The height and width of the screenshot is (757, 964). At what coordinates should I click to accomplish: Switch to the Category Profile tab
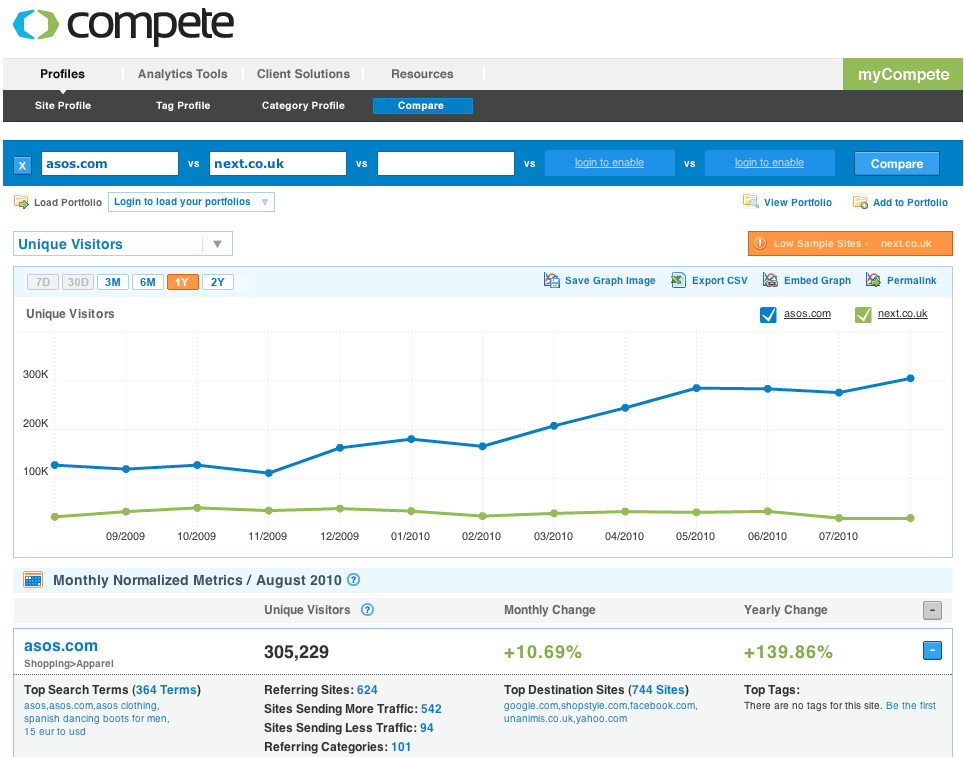pos(303,106)
